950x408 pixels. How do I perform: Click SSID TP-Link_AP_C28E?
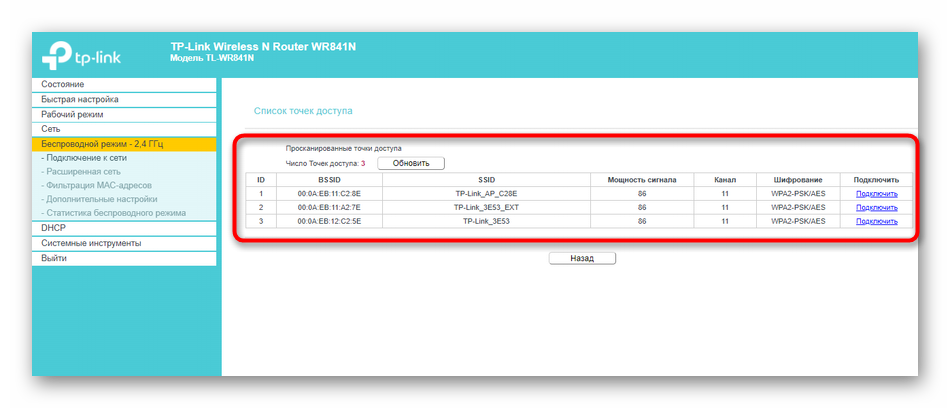point(487,194)
